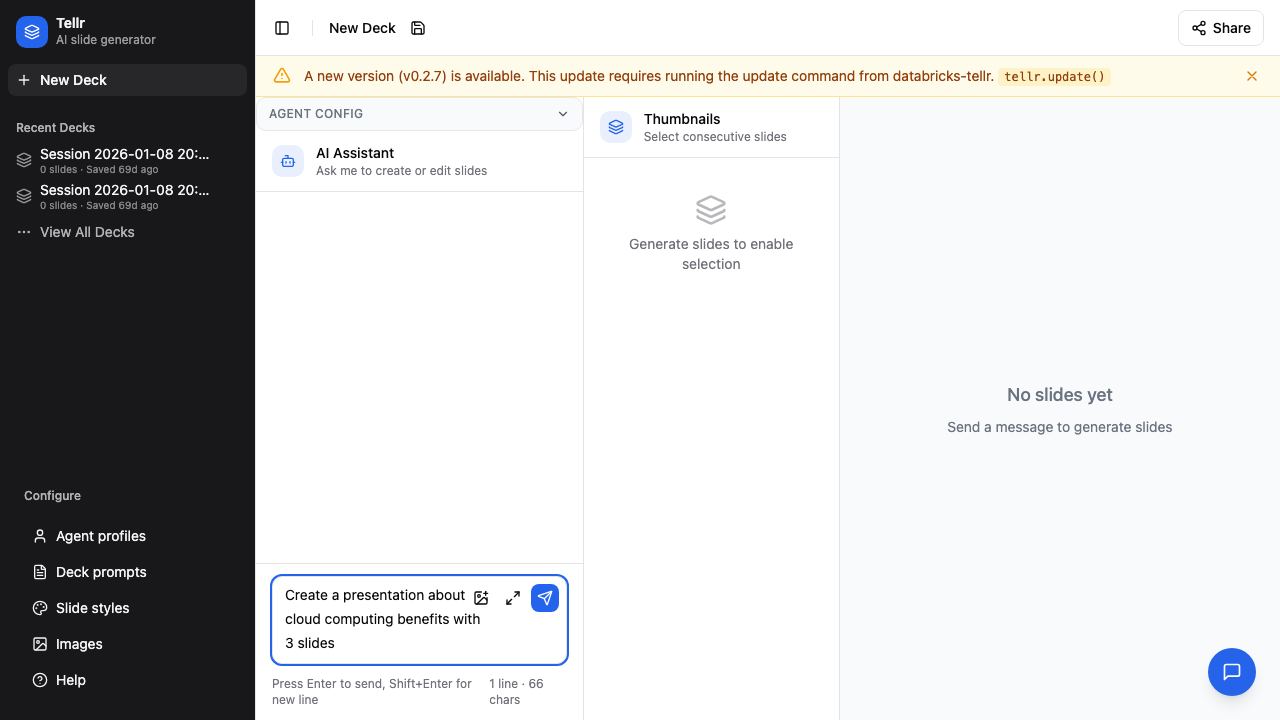Open Deck prompts page
This screenshot has width=1280, height=720.
coord(100,572)
